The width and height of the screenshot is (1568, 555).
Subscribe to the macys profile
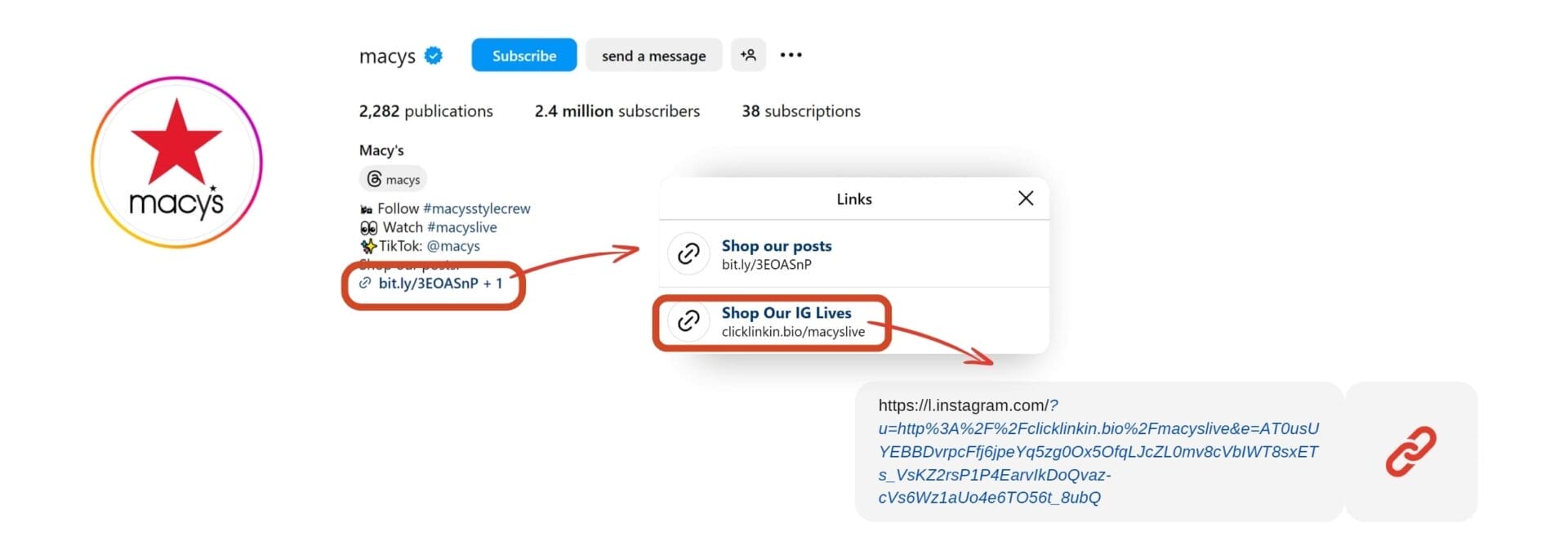point(523,56)
